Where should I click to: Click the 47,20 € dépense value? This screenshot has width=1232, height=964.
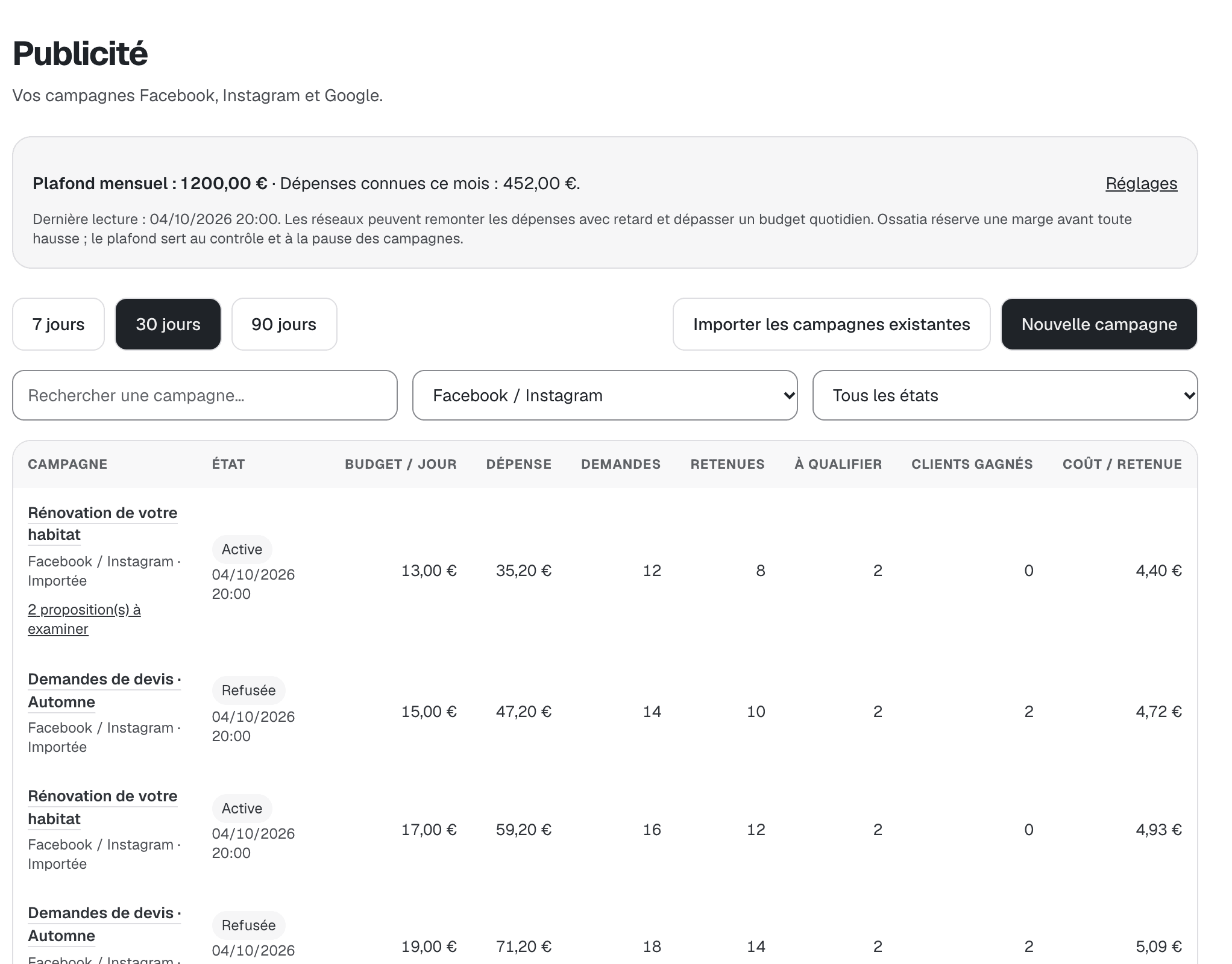click(x=523, y=712)
